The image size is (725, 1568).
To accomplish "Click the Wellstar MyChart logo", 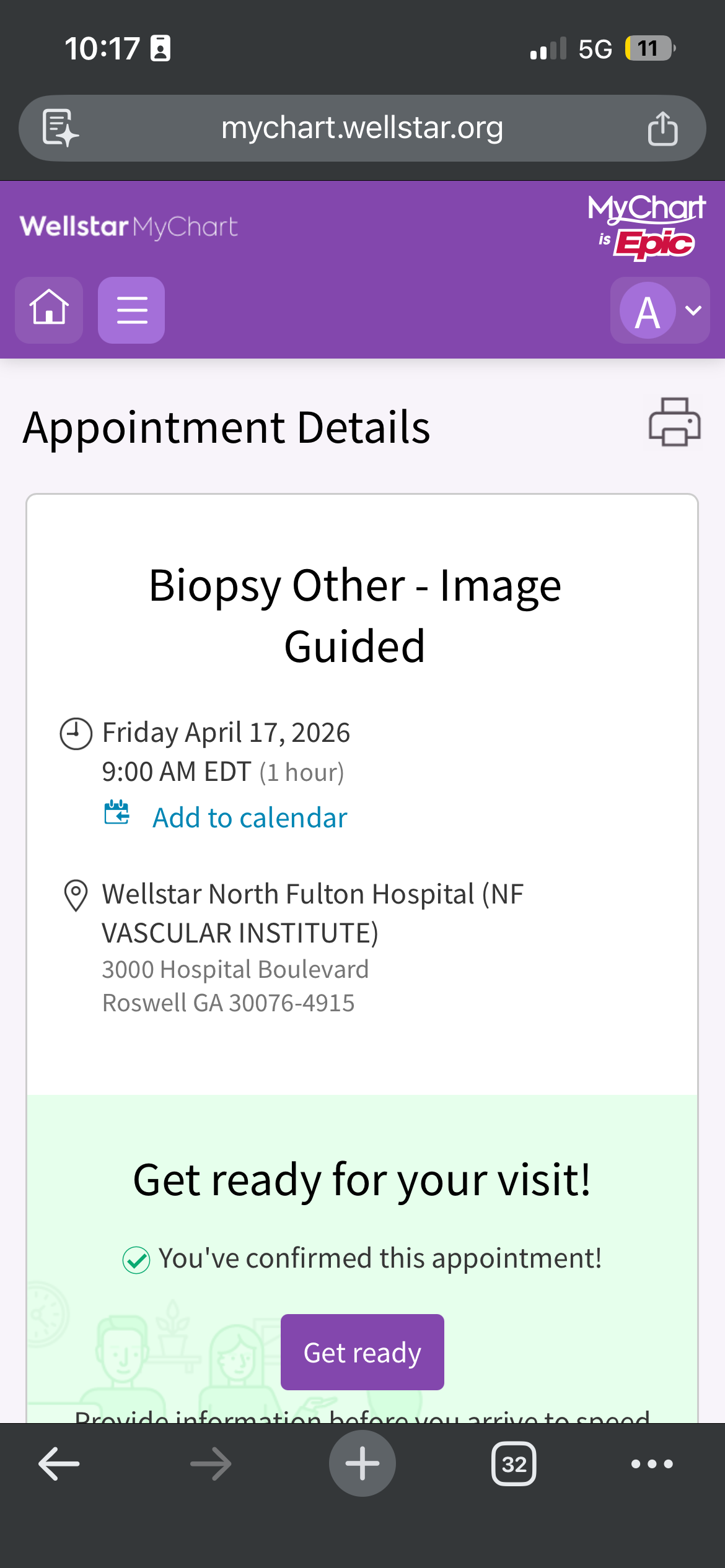I will click(129, 227).
